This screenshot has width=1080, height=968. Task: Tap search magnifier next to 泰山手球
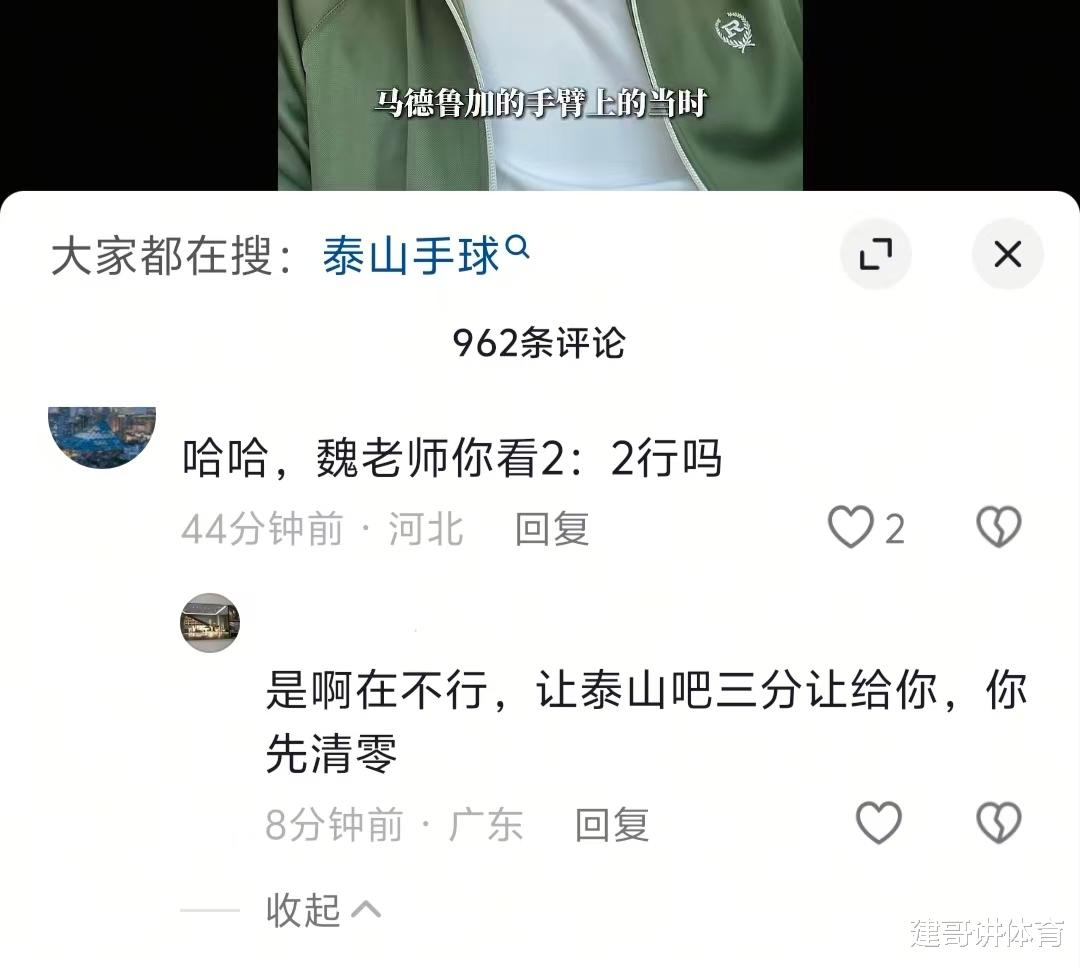point(517,246)
